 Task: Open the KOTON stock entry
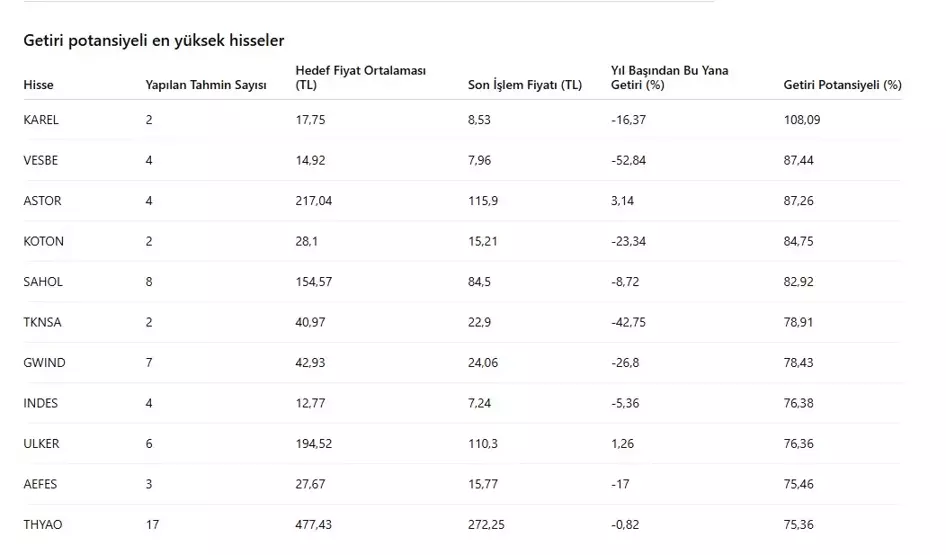pyautogui.click(x=43, y=241)
